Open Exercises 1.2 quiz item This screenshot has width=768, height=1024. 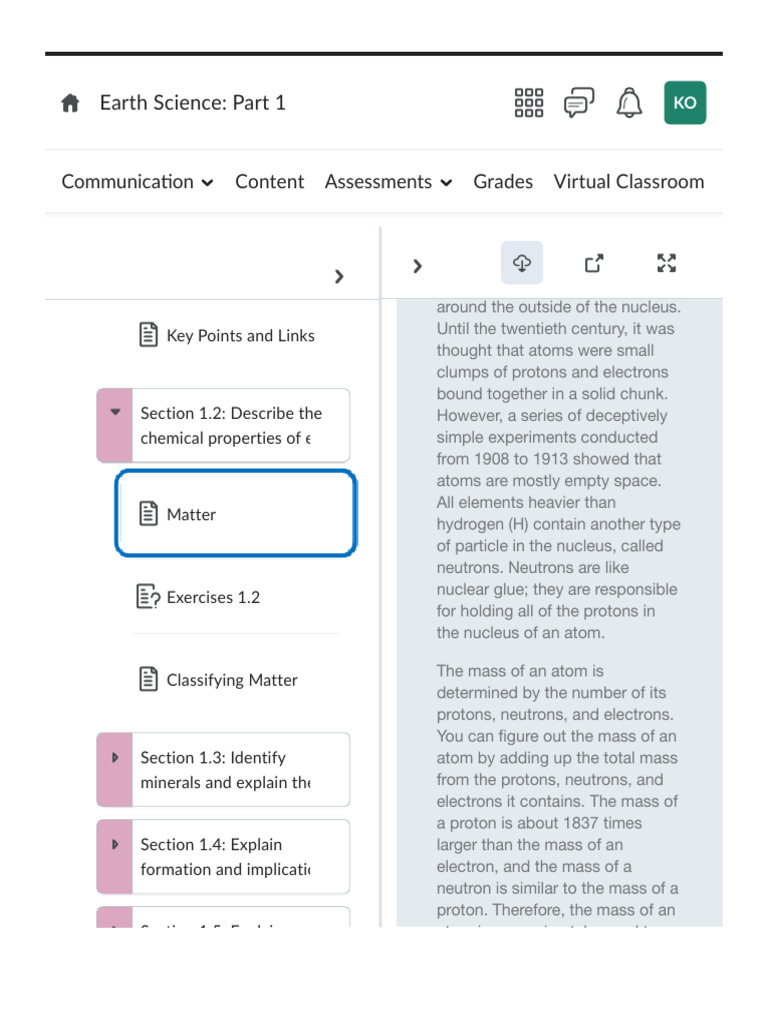[213, 598]
